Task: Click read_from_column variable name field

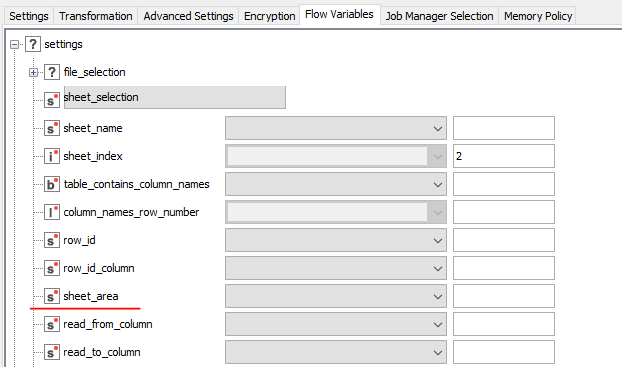Action: click(x=504, y=324)
